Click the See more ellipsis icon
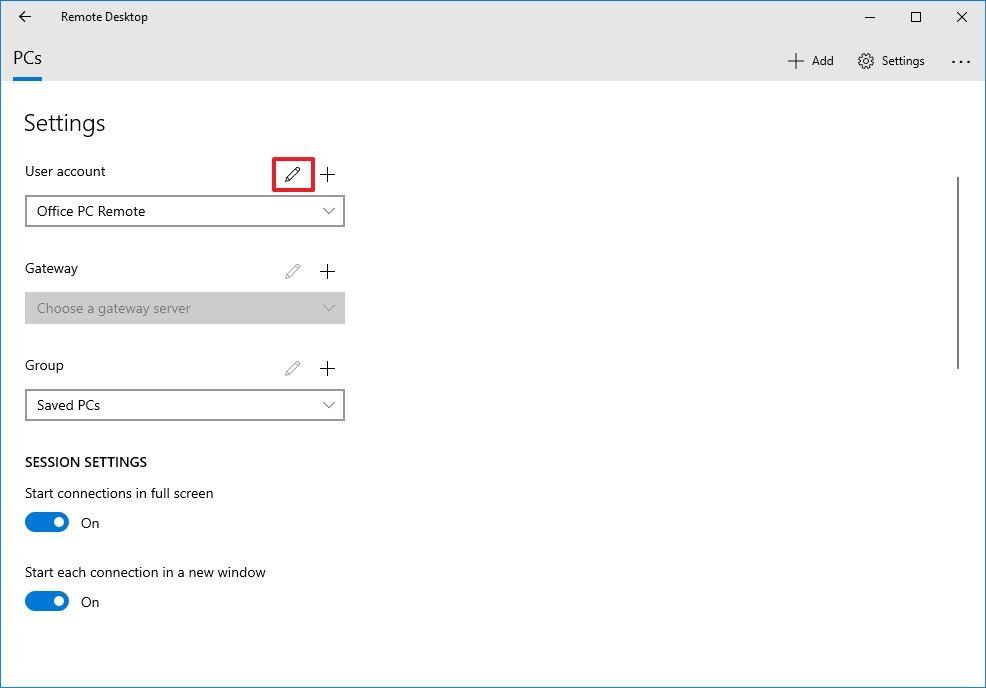 click(960, 61)
